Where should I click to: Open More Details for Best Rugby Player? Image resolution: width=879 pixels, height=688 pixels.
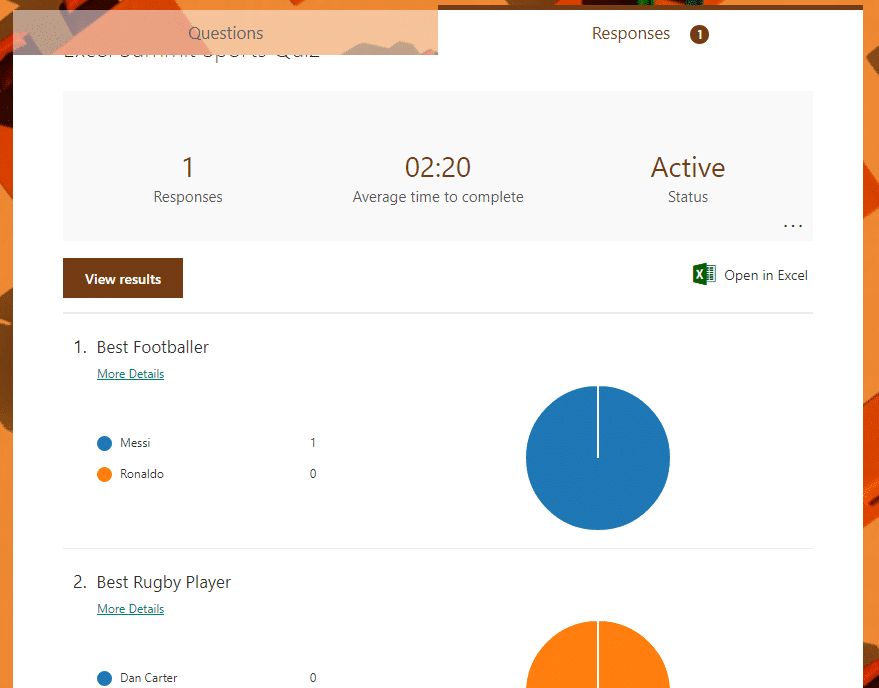coord(130,608)
